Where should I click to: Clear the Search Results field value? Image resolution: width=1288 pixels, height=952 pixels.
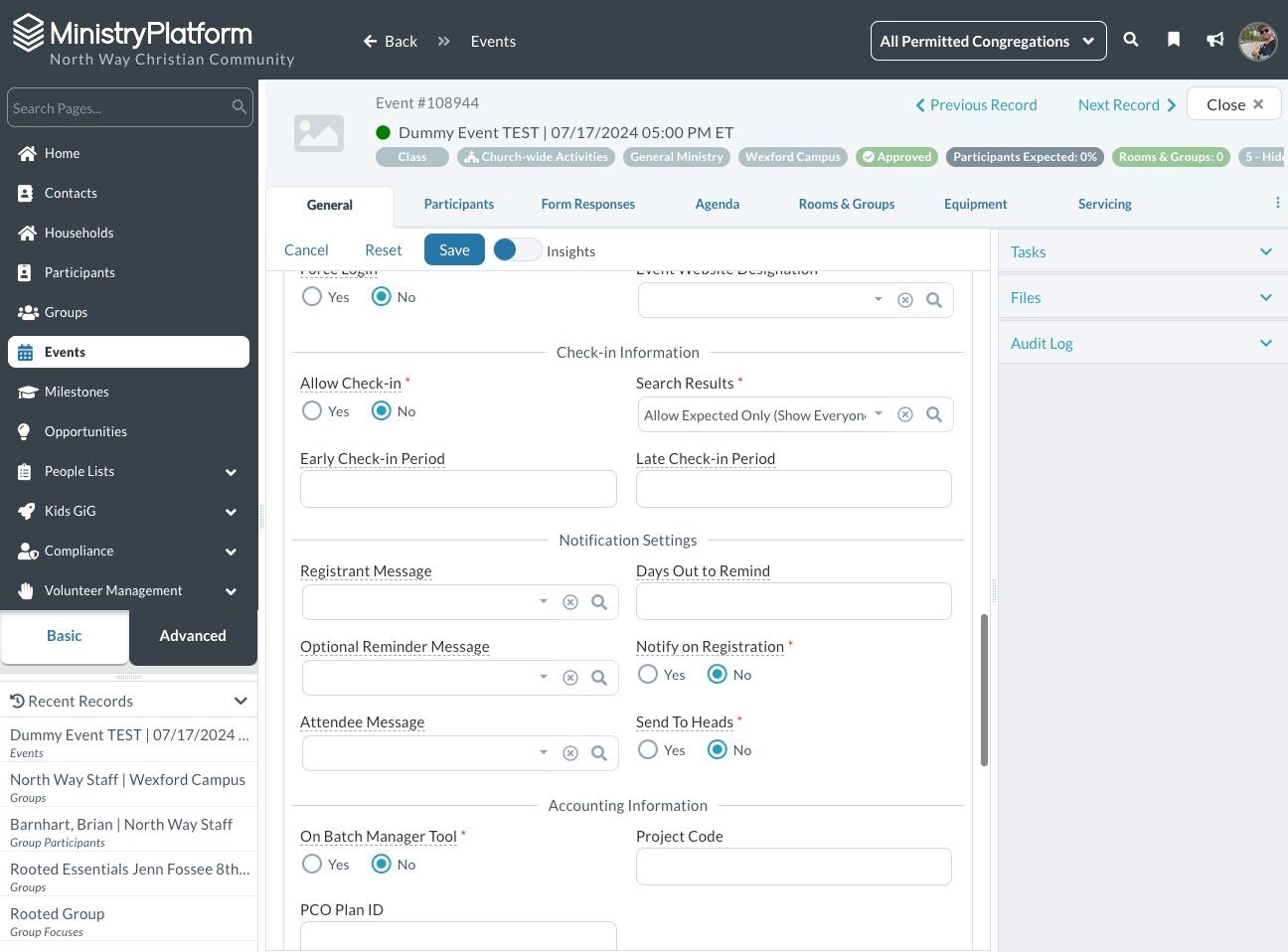pos(905,414)
